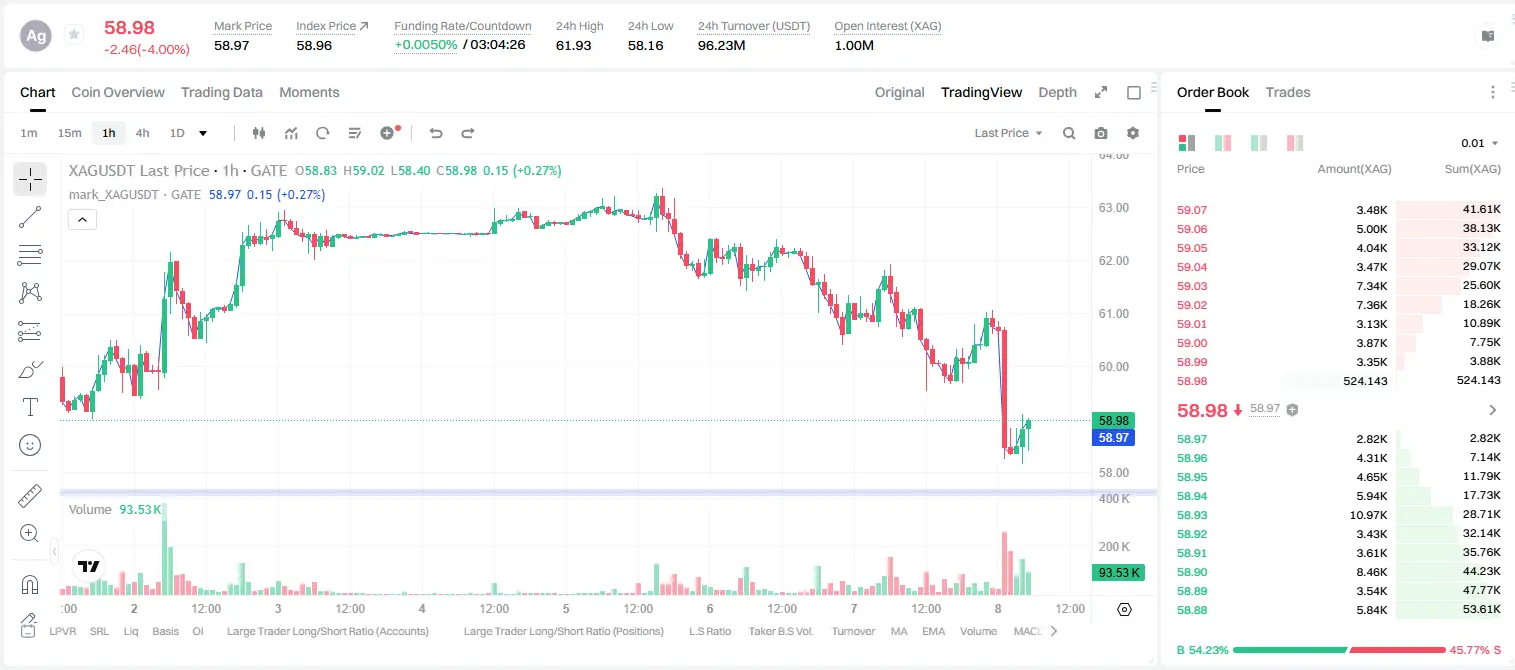
Task: Toggle the magnet snapping mode
Action: pyautogui.click(x=30, y=583)
